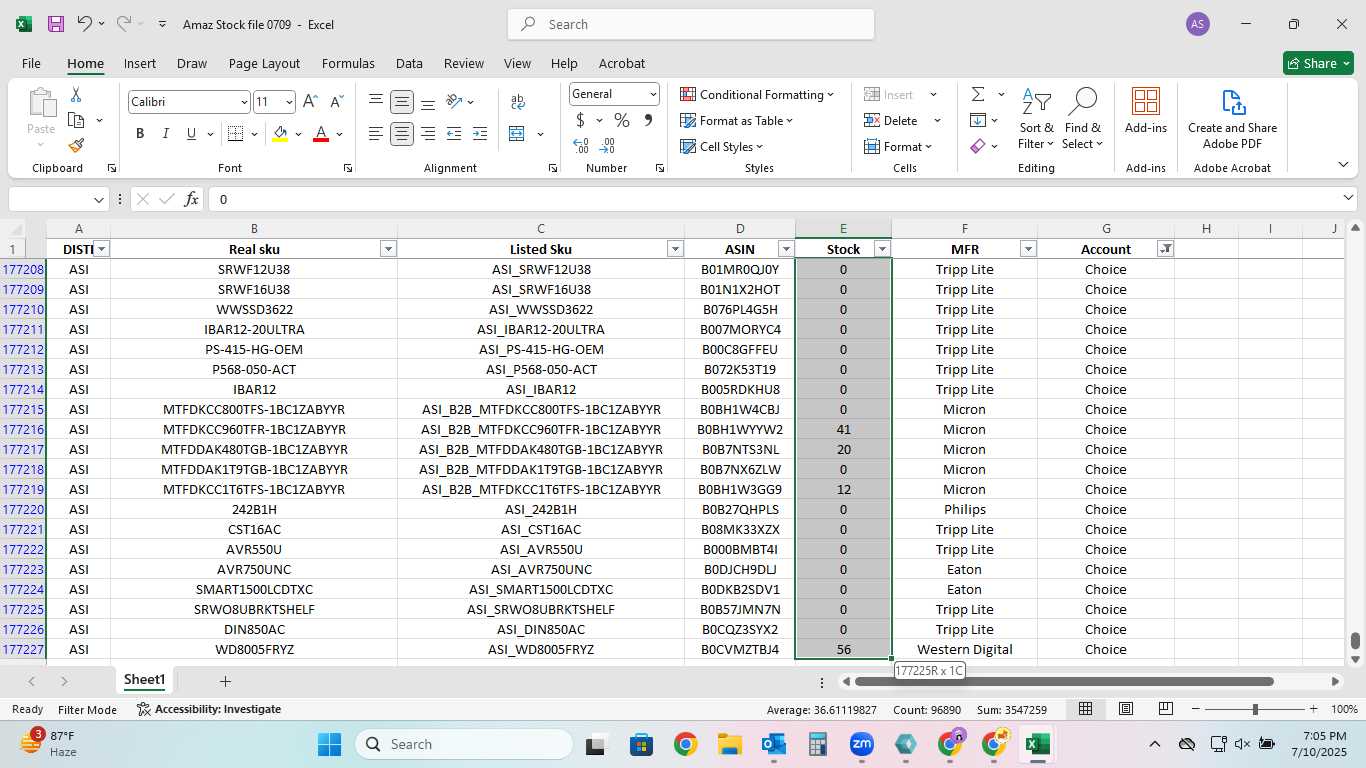Click the Delete cells button
Image resolution: width=1366 pixels, height=768 pixels.
point(892,121)
